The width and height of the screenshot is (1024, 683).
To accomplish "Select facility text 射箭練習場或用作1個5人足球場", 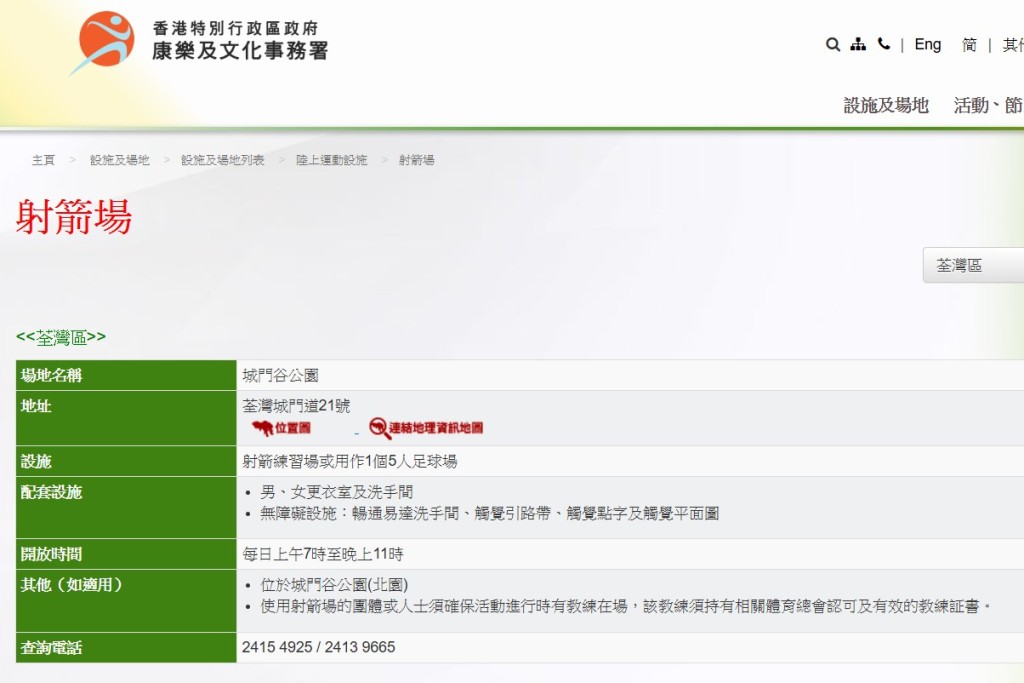I will pyautogui.click(x=349, y=462).
